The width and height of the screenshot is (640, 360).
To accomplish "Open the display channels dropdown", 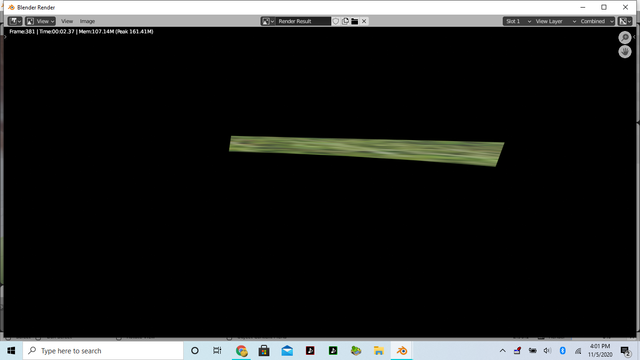I will click(x=625, y=21).
